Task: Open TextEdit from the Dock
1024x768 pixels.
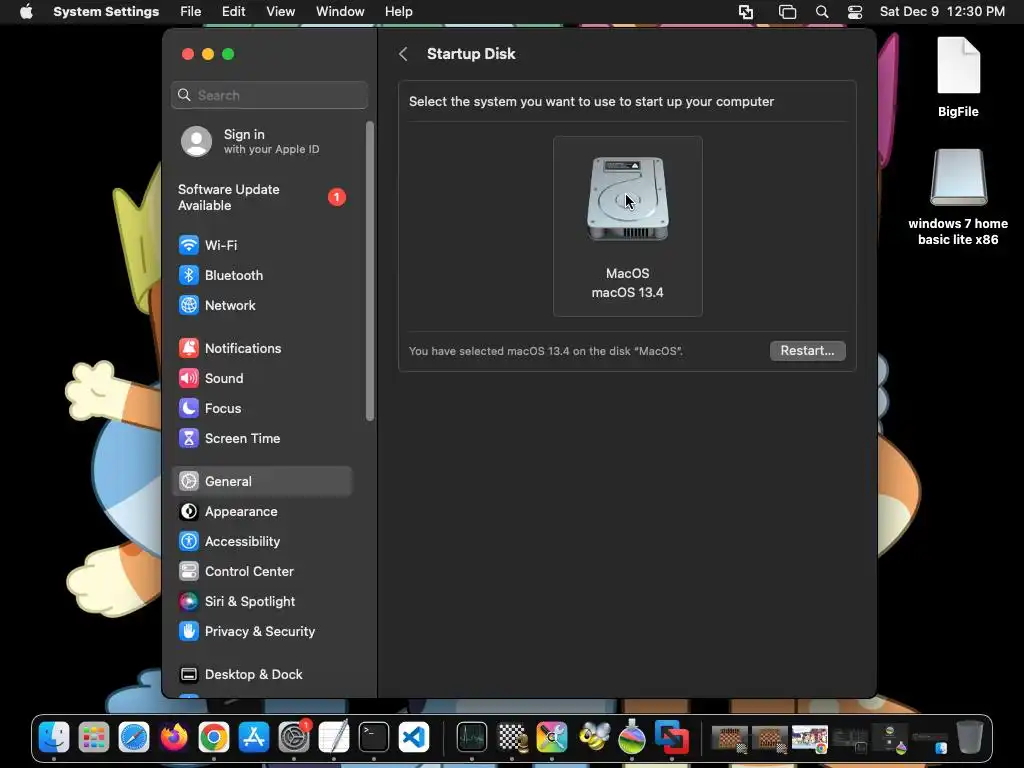Action: coord(334,738)
